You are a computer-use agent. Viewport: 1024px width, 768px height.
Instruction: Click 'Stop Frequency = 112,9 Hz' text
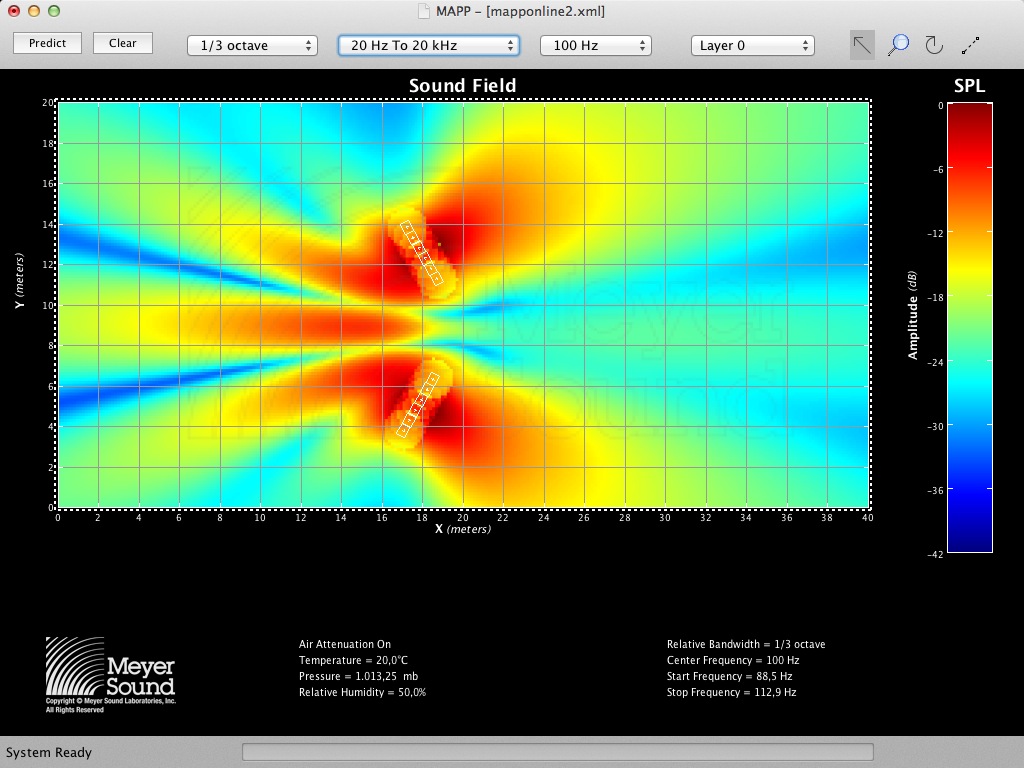tap(731, 692)
